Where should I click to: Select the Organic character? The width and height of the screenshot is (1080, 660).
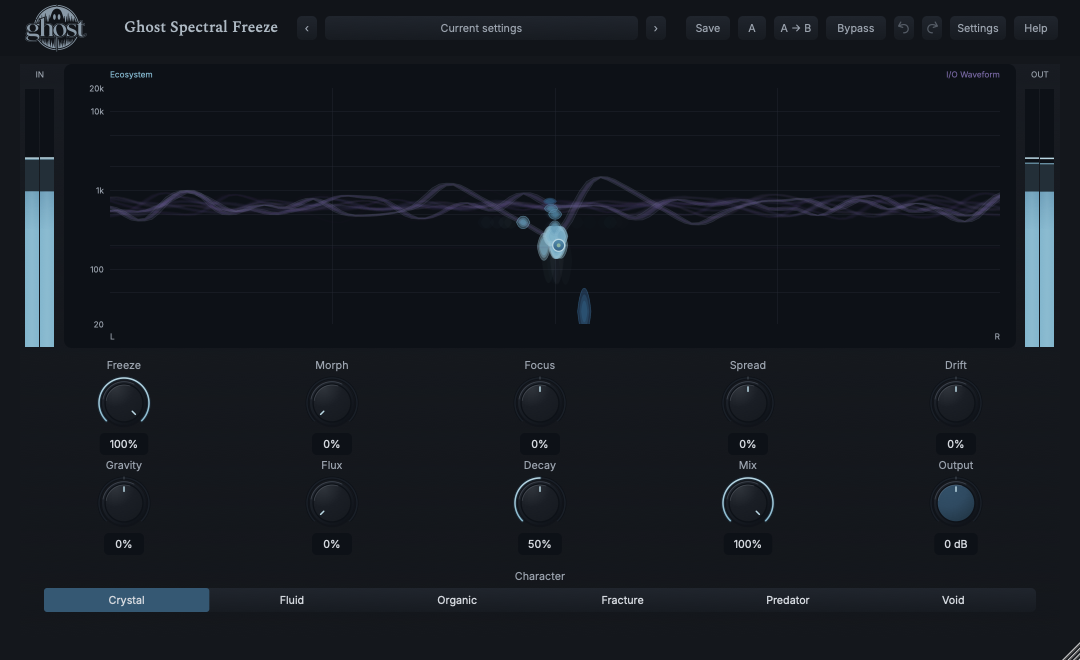pos(457,600)
